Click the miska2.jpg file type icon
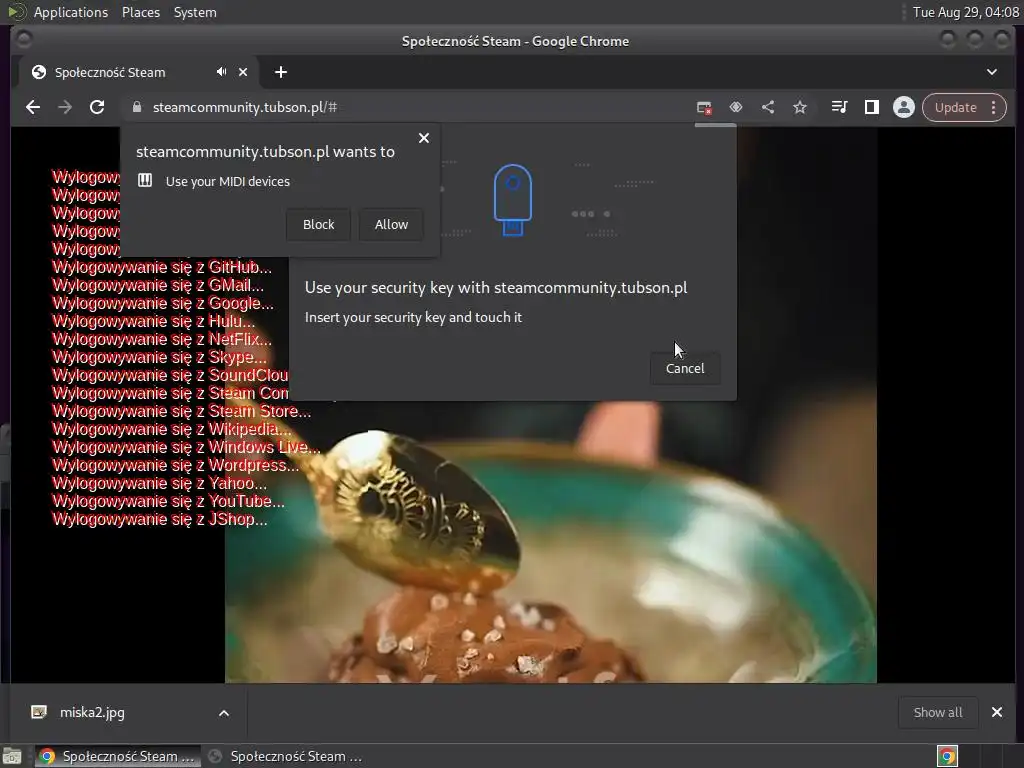 (x=39, y=712)
